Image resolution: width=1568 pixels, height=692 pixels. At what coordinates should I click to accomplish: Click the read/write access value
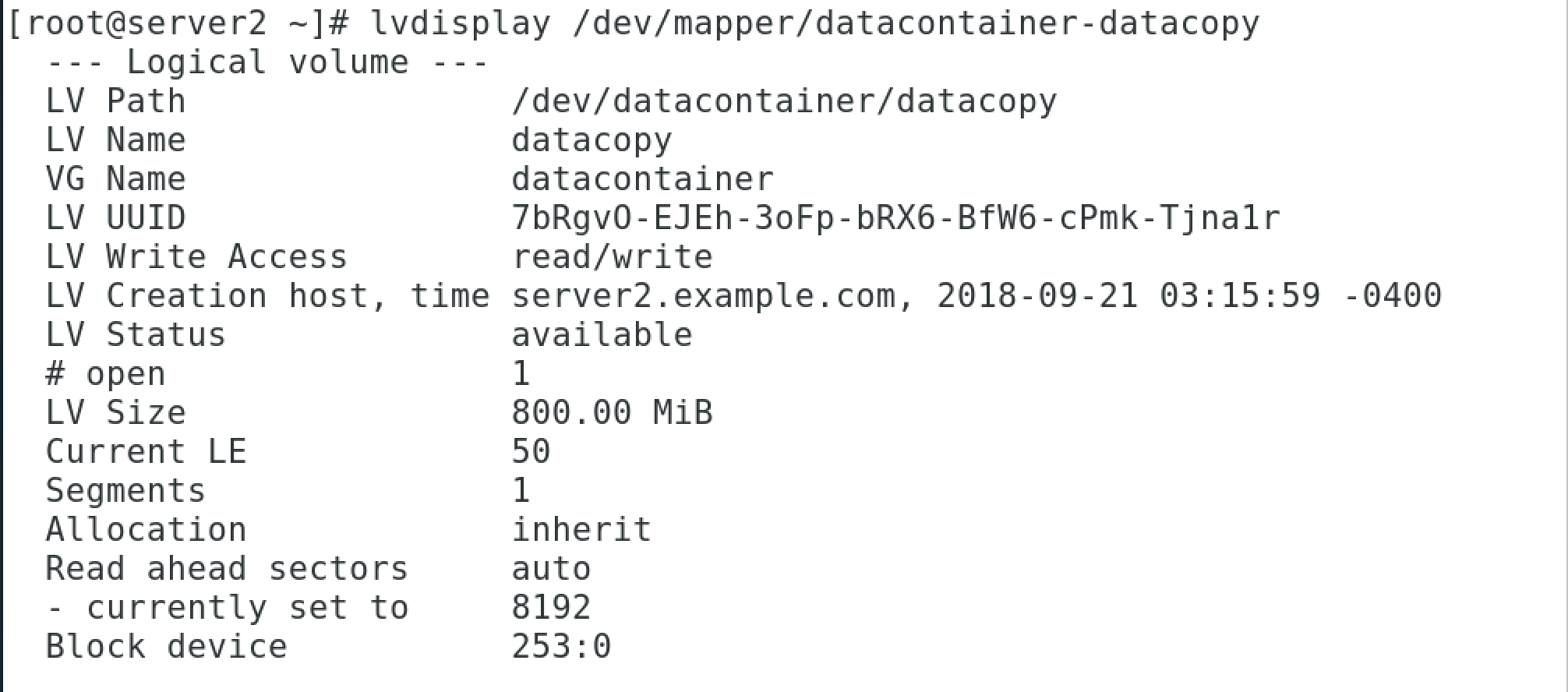click(x=612, y=257)
